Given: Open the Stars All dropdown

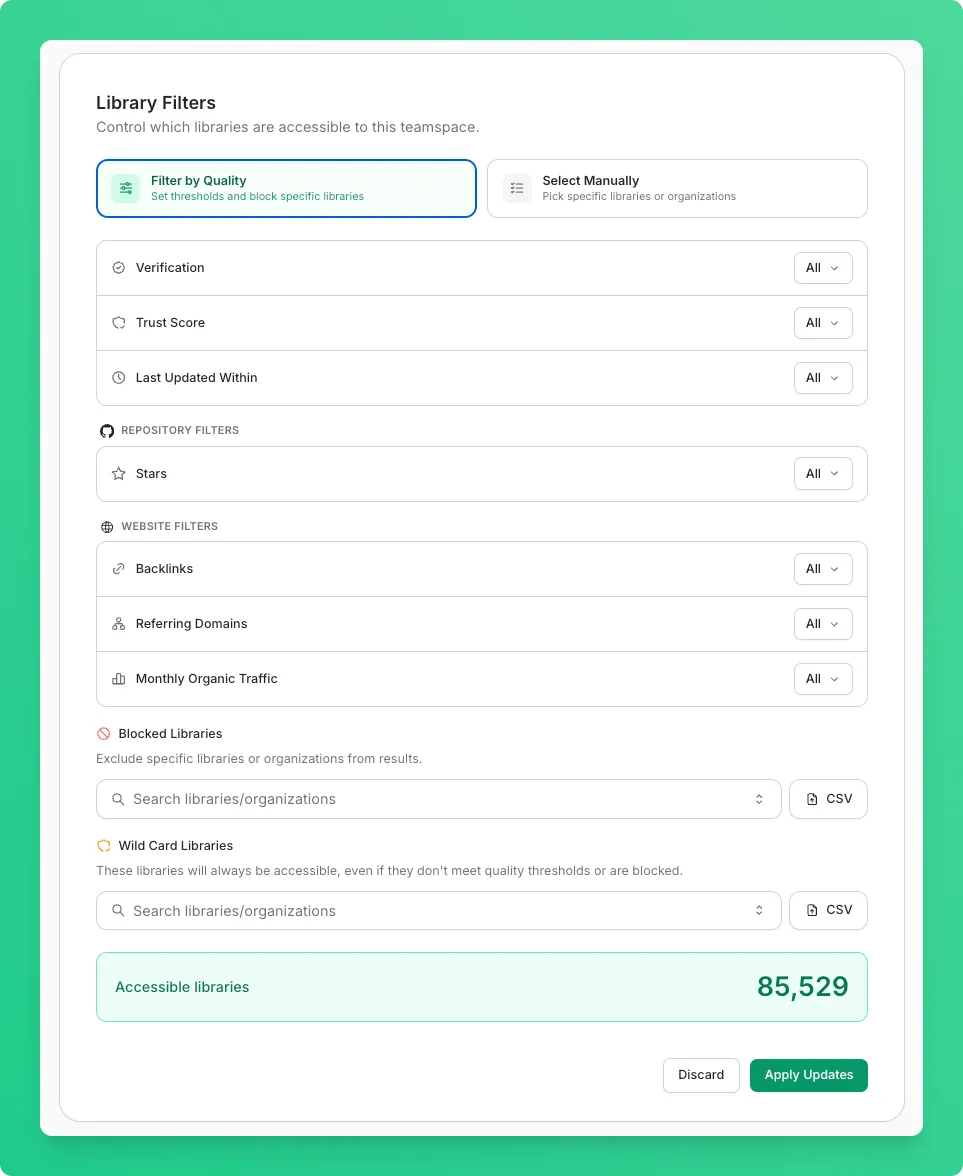Looking at the screenshot, I should point(823,474).
